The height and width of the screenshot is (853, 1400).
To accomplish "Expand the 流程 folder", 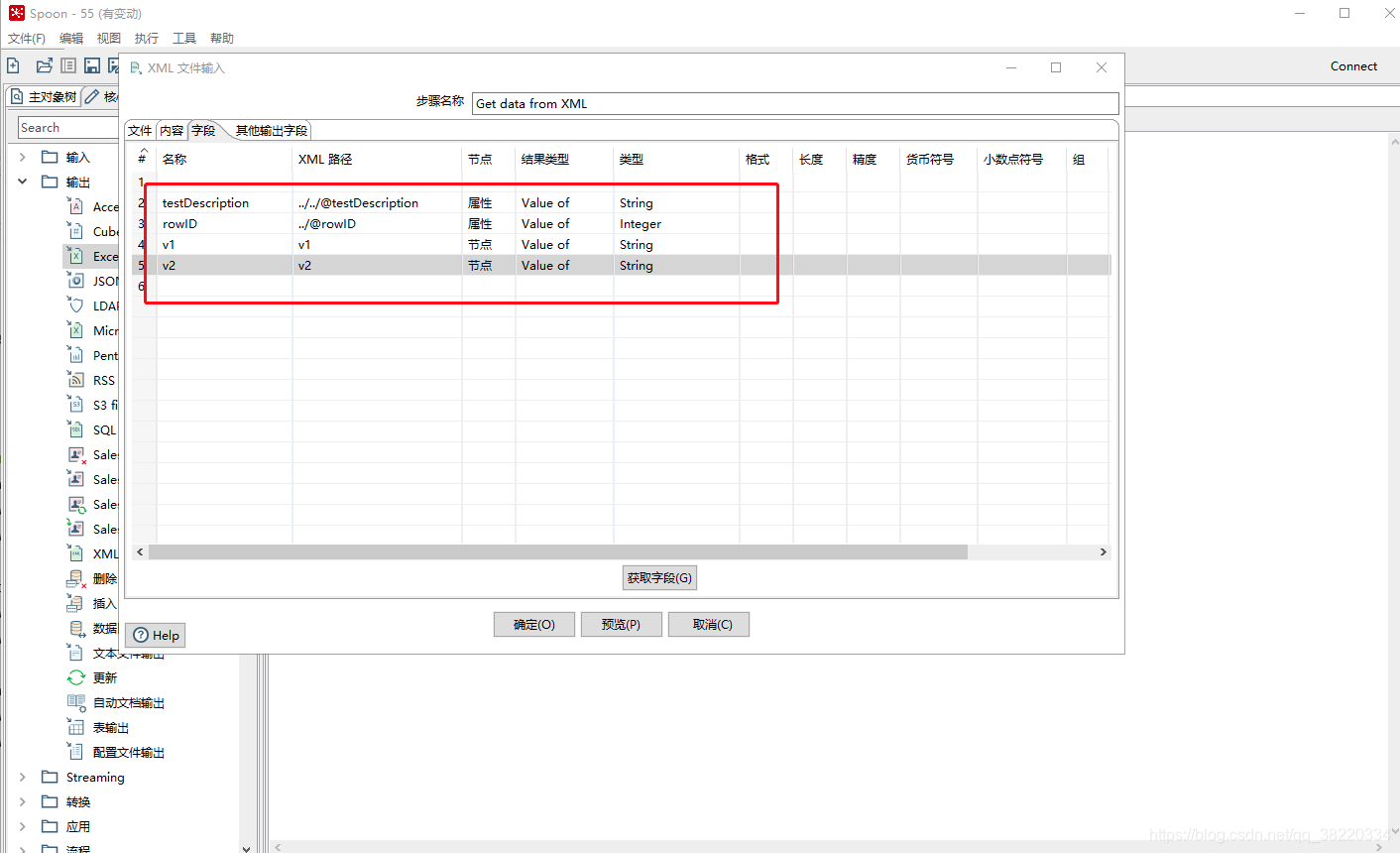I will 22,849.
